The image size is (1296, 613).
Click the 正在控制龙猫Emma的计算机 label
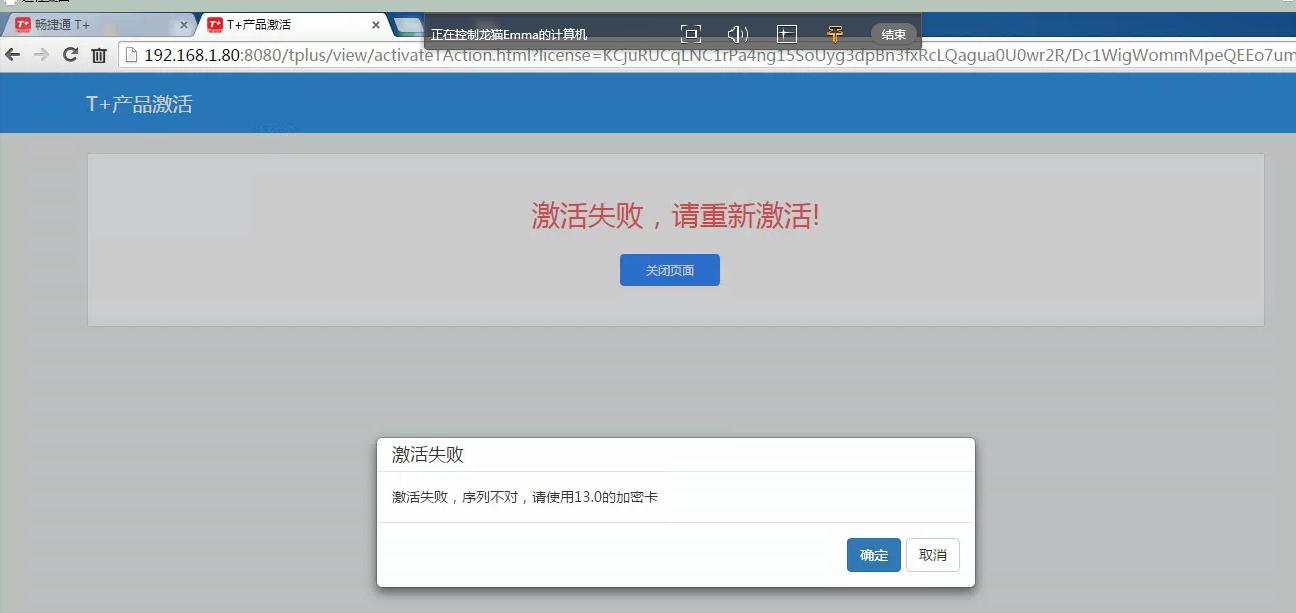[x=509, y=35]
